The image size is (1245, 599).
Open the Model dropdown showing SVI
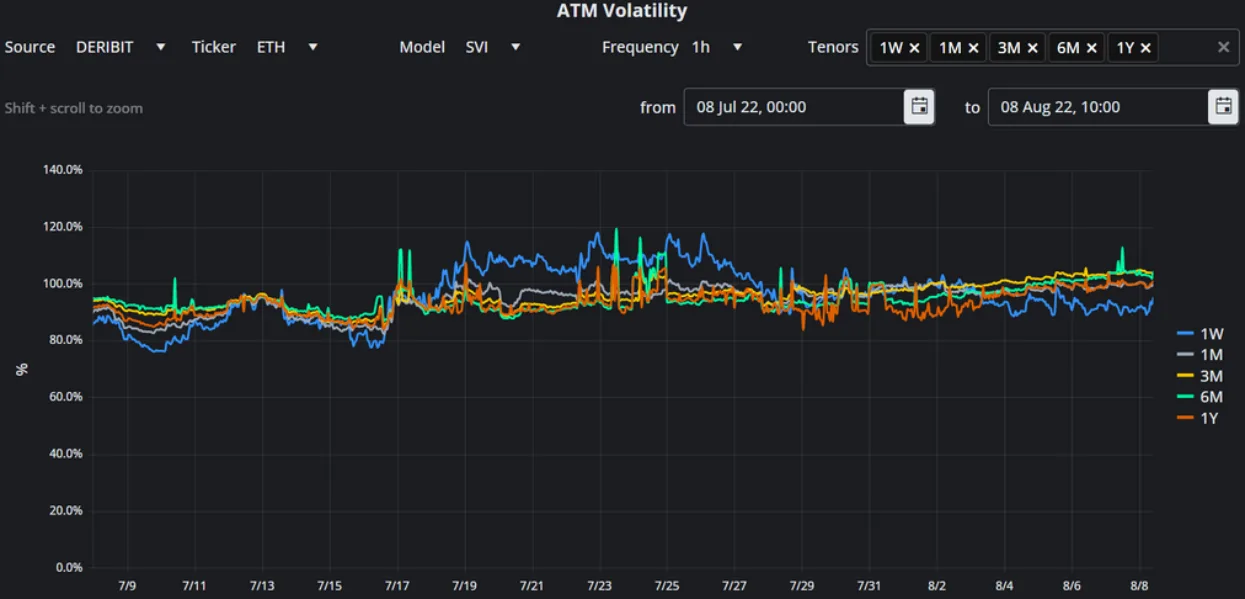pyautogui.click(x=494, y=47)
